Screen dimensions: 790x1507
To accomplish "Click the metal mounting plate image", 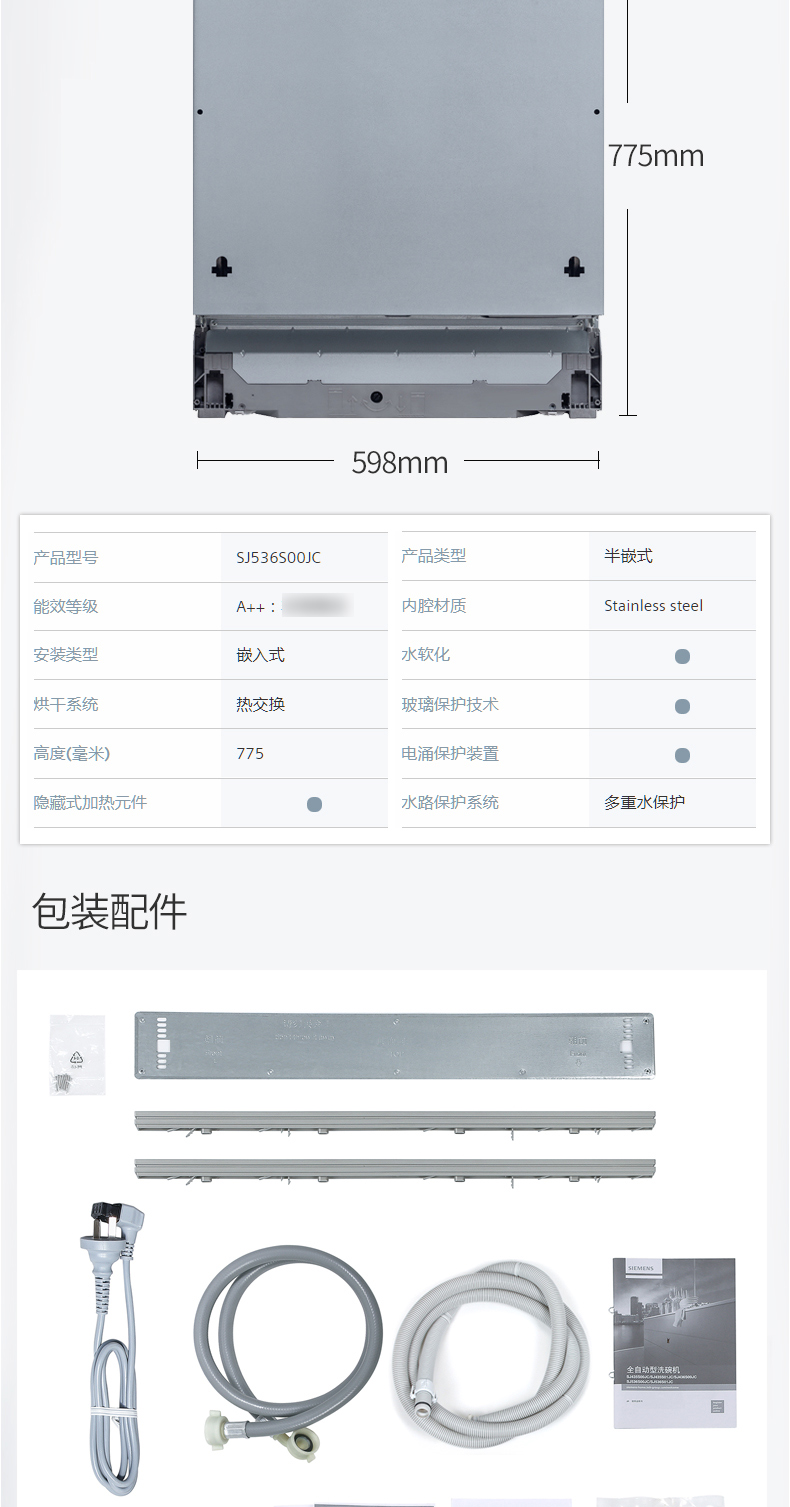I will [x=395, y=1045].
